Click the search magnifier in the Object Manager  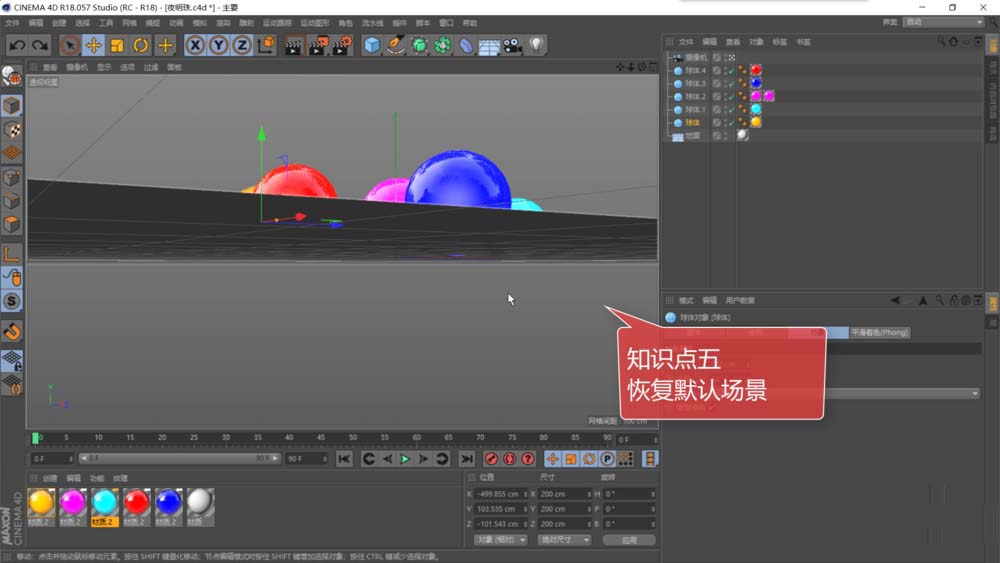[940, 41]
